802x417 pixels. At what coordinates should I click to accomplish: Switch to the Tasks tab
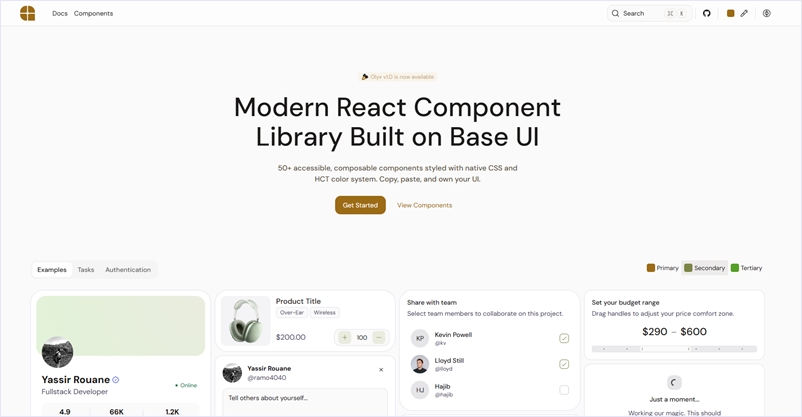tap(86, 269)
